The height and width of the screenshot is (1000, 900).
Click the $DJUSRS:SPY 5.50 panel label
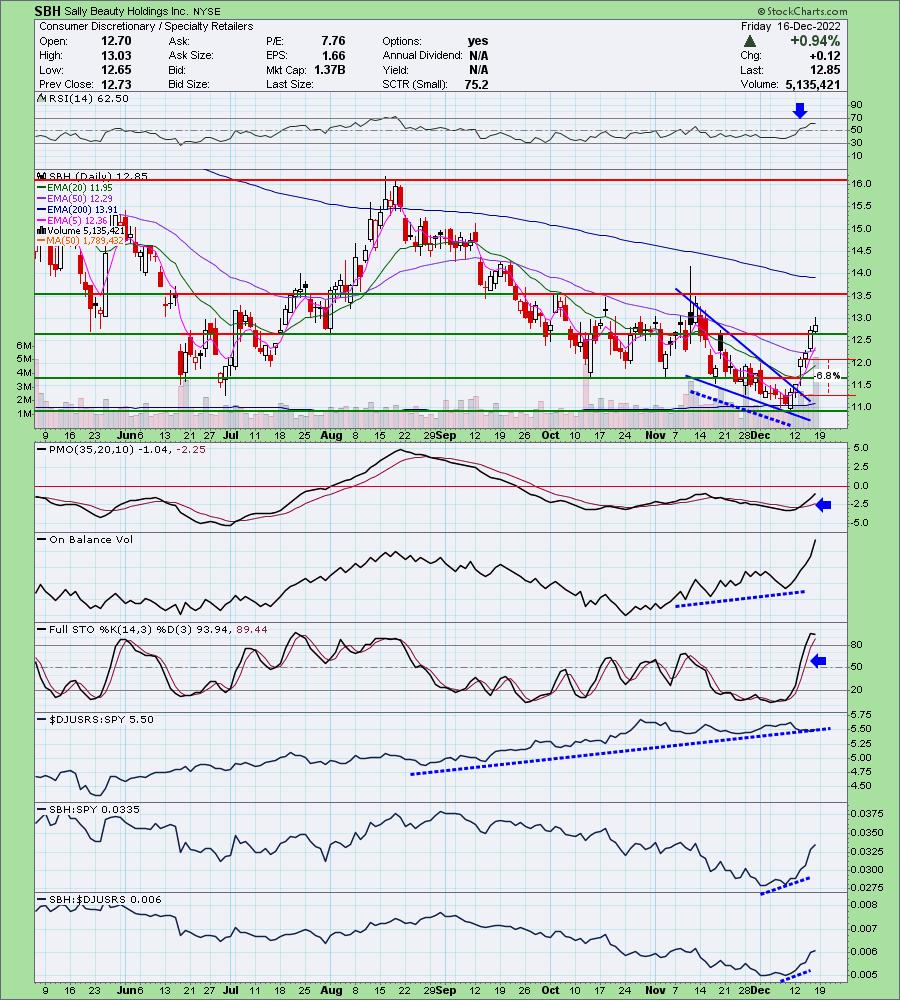tap(101, 719)
